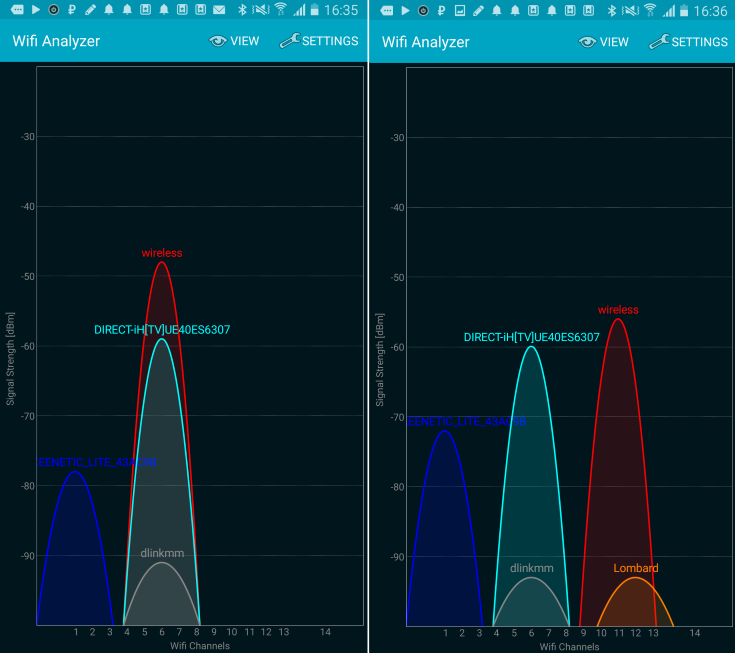Open VIEW menu label in right screenshot
Image resolution: width=735 pixels, height=653 pixels.
click(614, 42)
